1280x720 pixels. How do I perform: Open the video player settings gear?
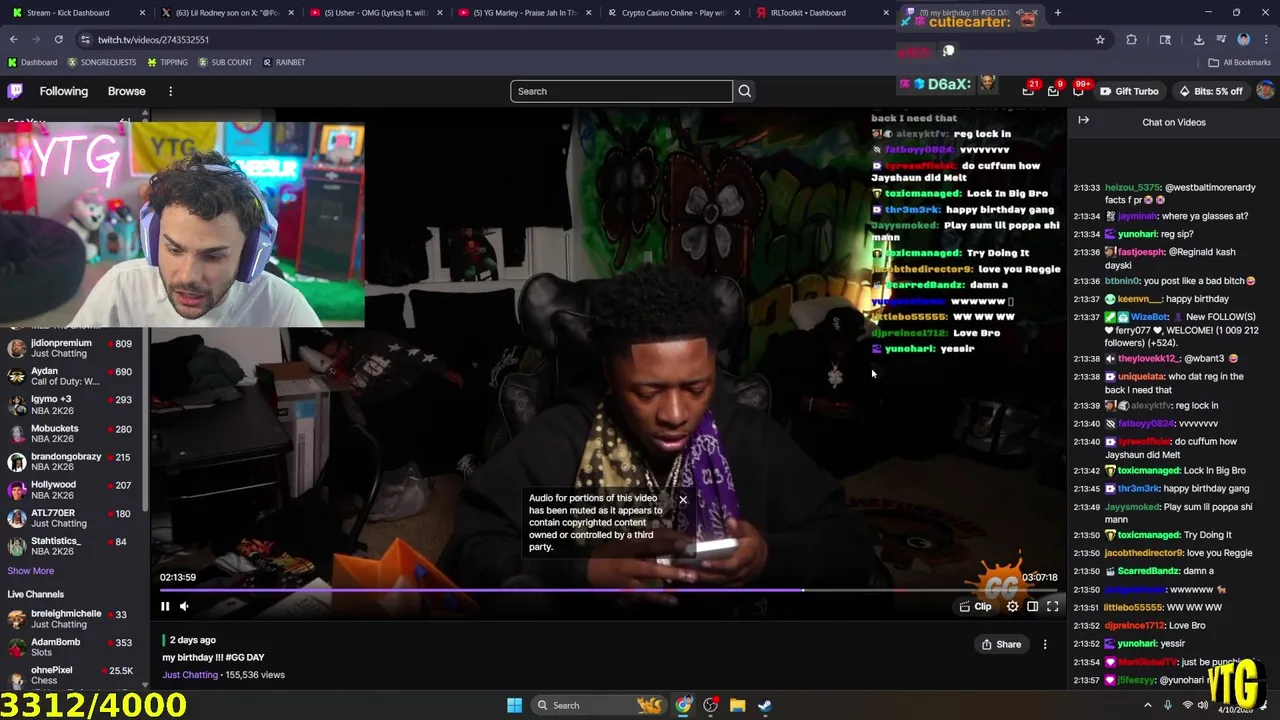pyautogui.click(x=1012, y=606)
